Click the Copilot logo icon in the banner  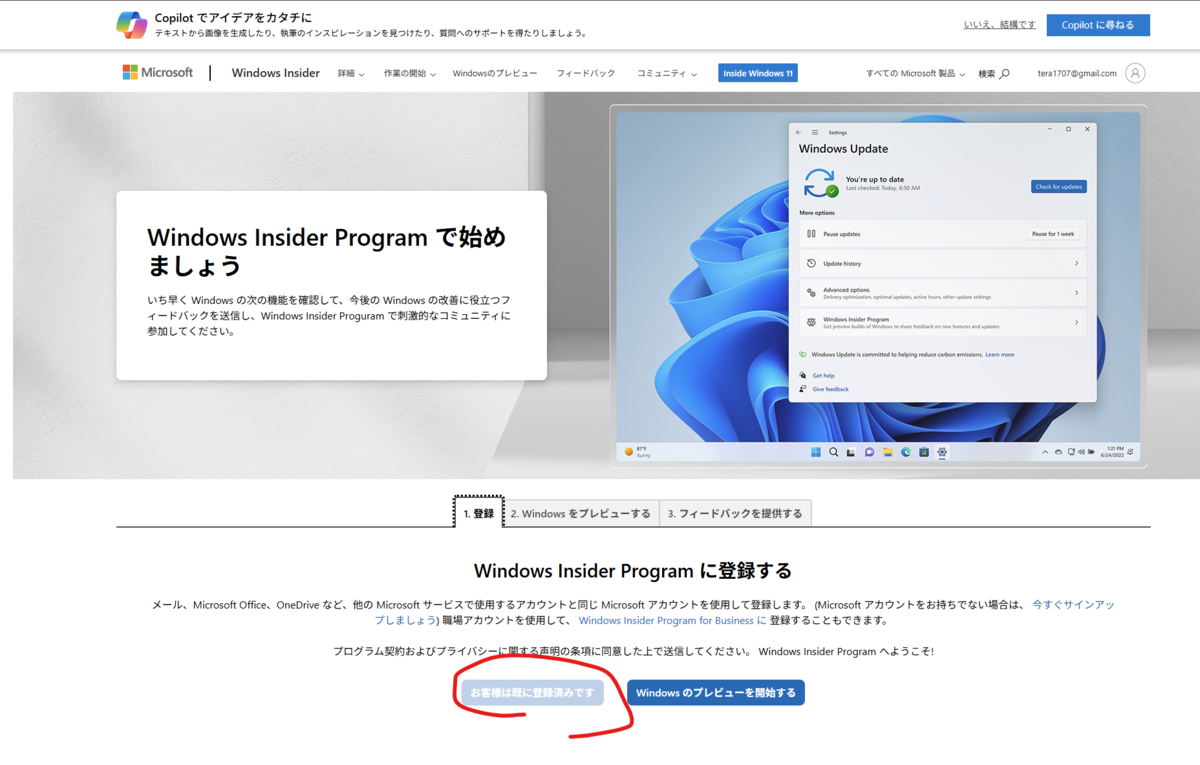tap(131, 25)
